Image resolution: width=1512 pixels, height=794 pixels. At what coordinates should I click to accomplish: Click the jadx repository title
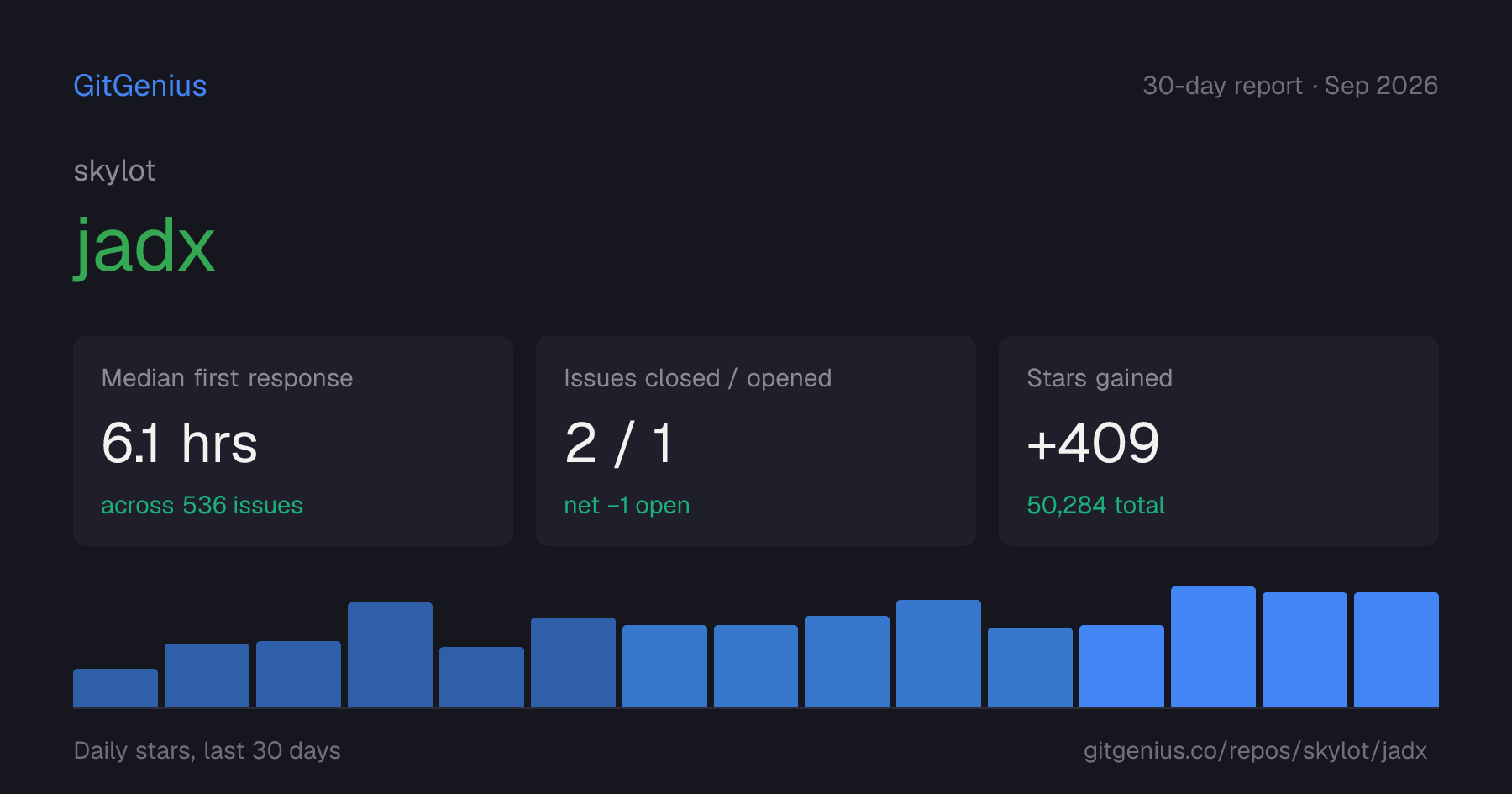[x=144, y=246]
